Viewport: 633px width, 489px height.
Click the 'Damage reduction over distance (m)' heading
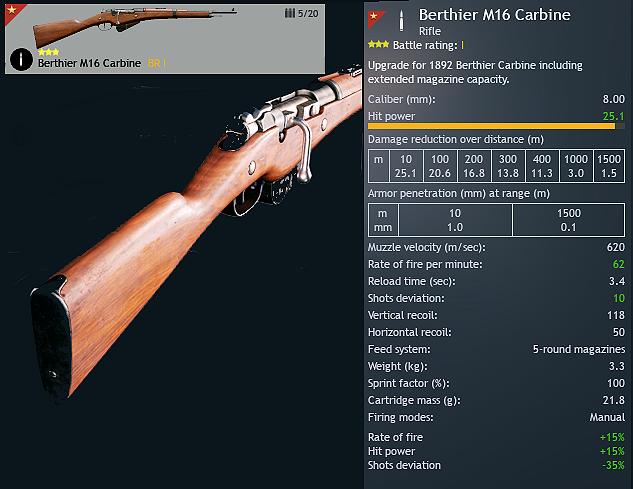[x=456, y=139]
